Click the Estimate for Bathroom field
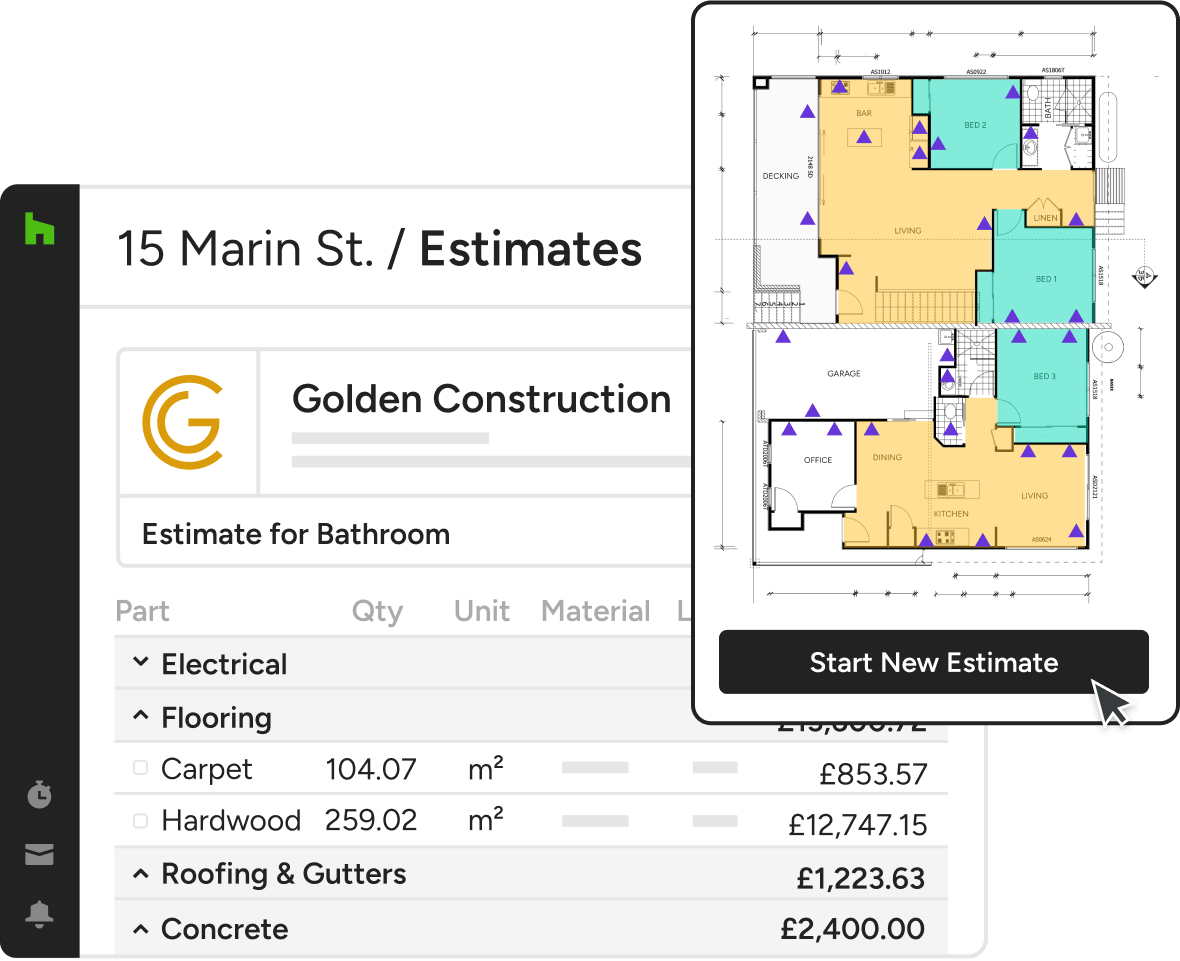The image size is (1180, 961). [x=296, y=534]
